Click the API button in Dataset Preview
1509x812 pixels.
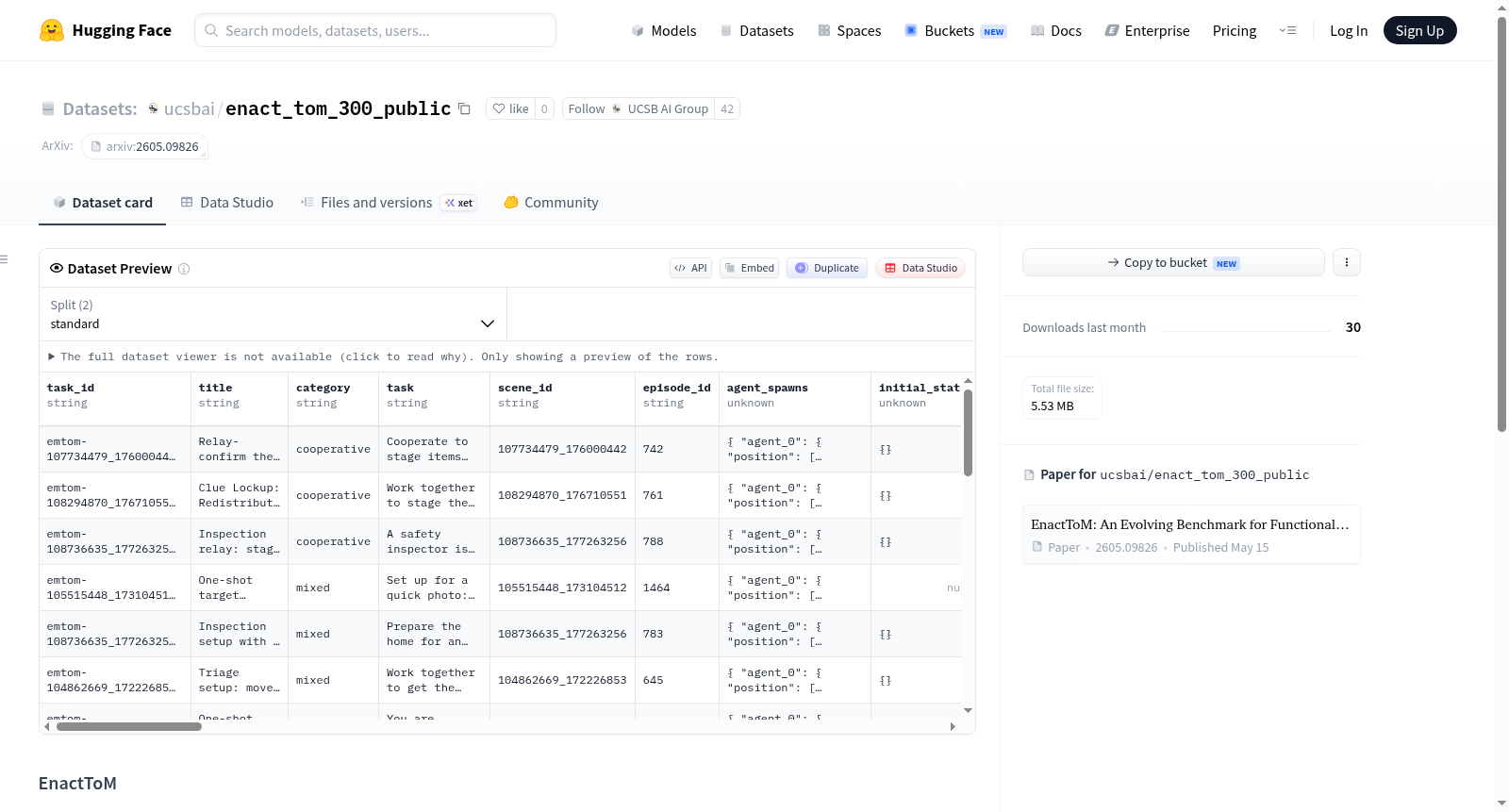[690, 268]
